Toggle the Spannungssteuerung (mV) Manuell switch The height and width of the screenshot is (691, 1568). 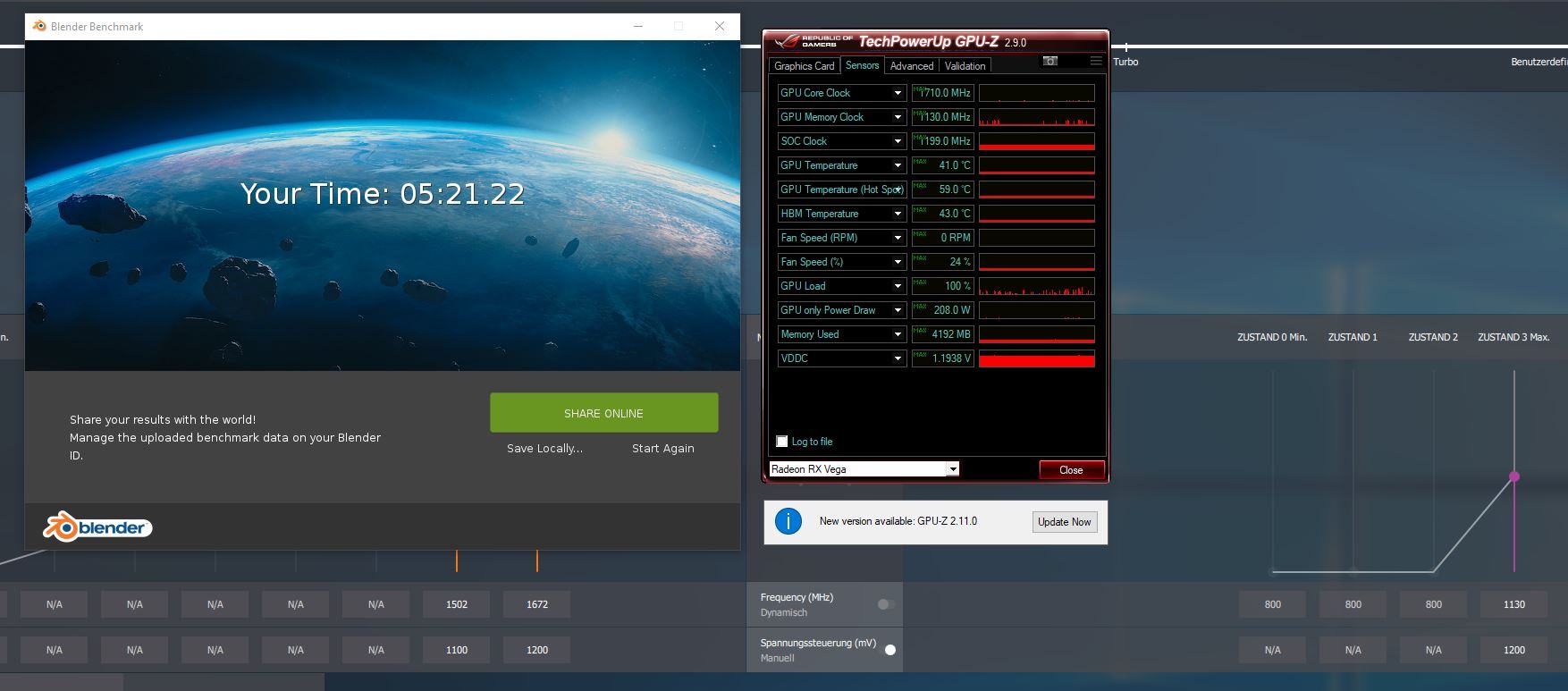coord(889,650)
